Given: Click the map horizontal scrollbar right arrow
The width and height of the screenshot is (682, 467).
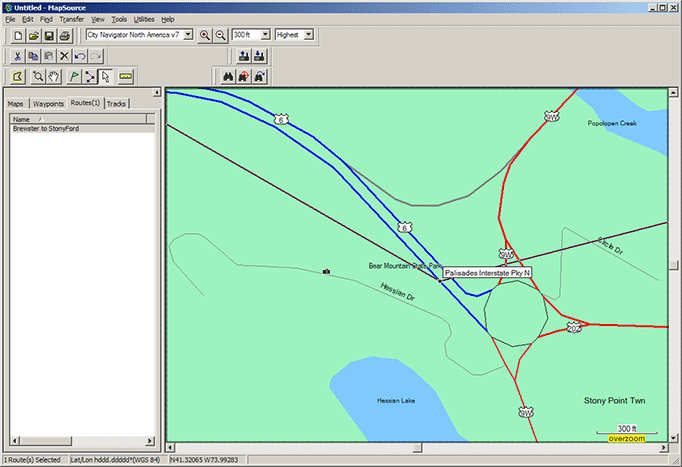Looking at the screenshot, I should [664, 447].
